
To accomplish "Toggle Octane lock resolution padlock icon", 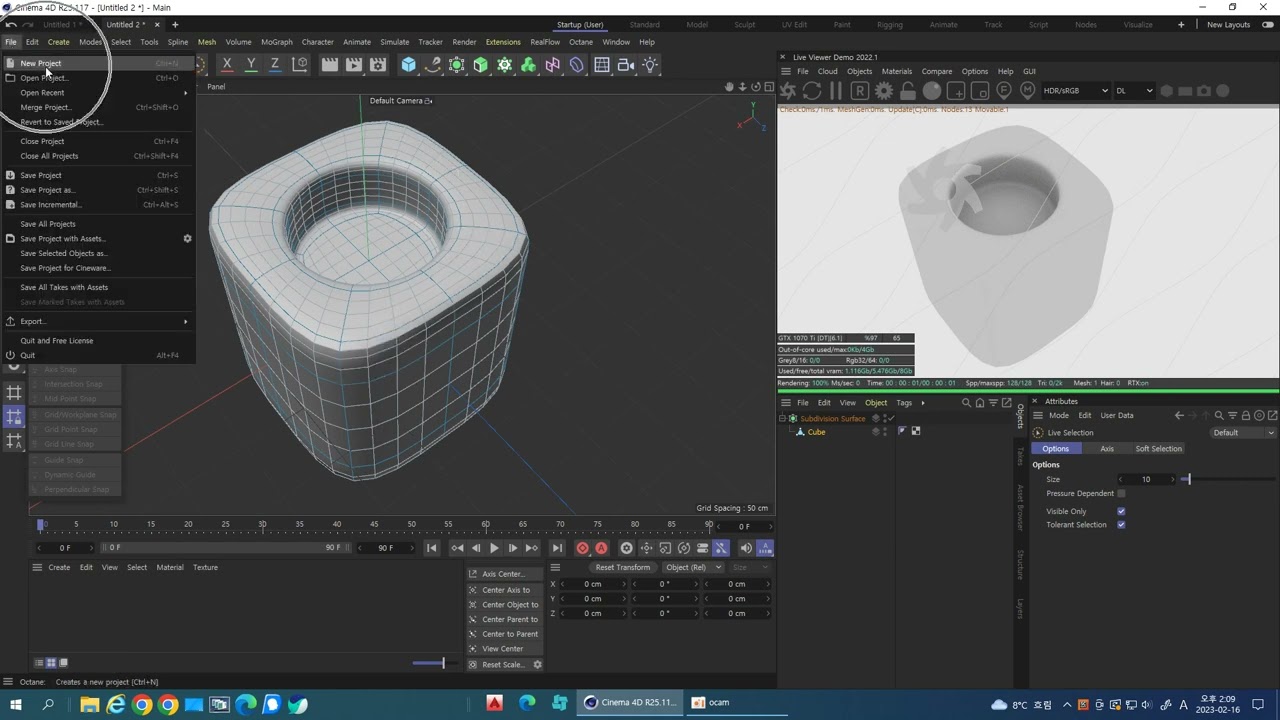I will 908,91.
